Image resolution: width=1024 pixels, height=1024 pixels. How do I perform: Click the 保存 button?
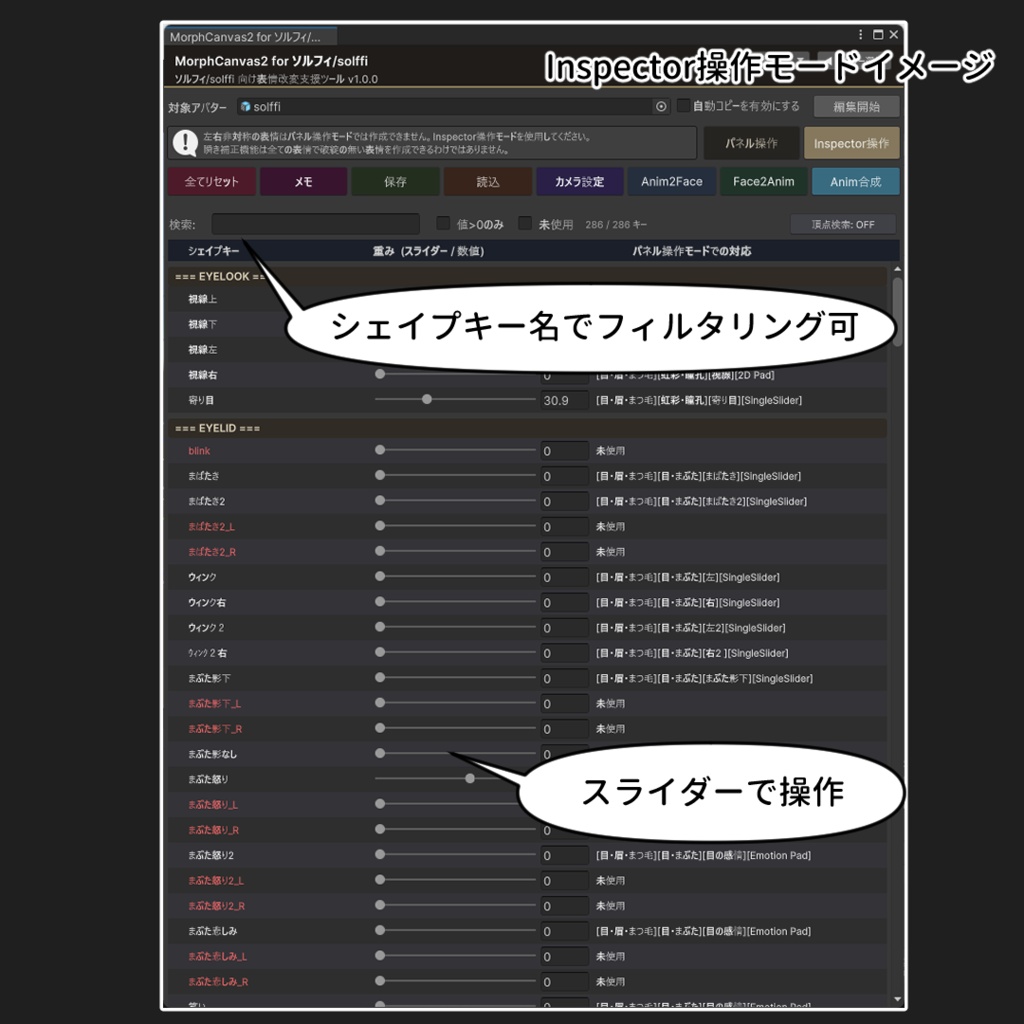pyautogui.click(x=395, y=182)
